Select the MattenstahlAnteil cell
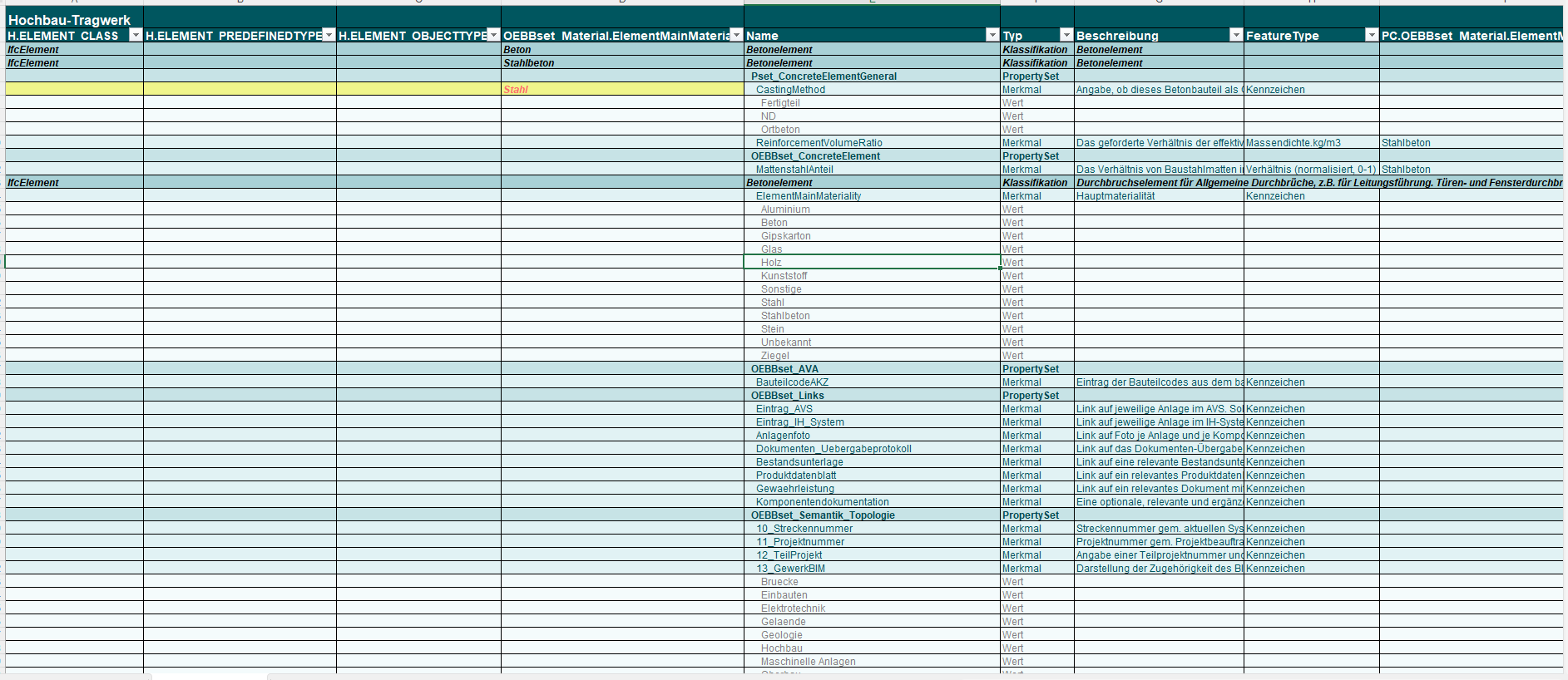1568x680 pixels. [x=872, y=170]
